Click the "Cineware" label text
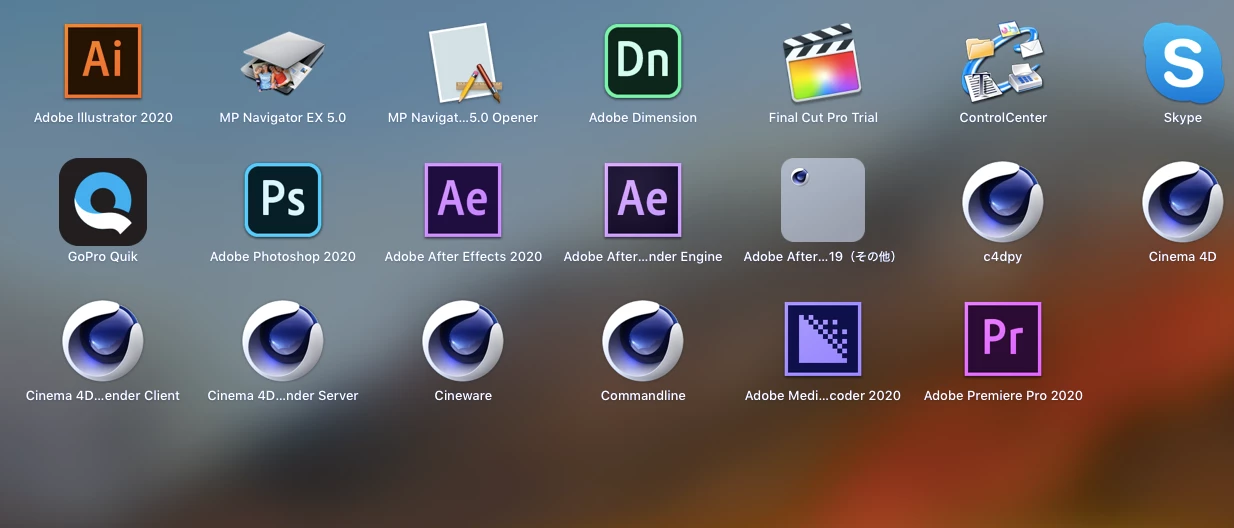Viewport: 1234px width, 528px height. 463,396
